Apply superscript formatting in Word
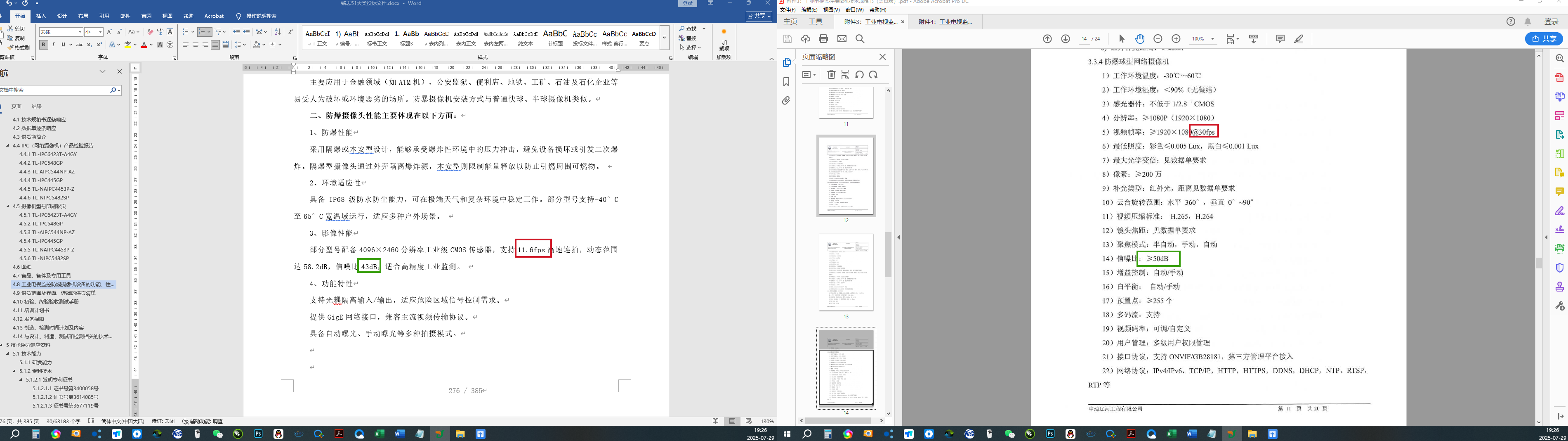 99,45
